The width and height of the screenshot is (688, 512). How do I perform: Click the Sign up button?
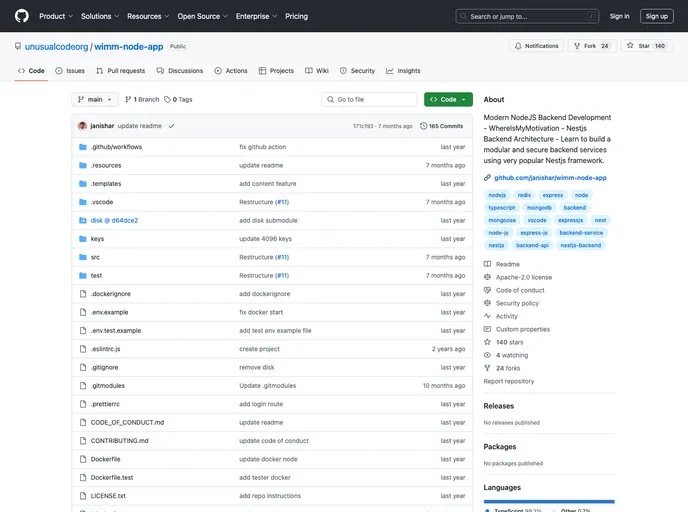click(656, 16)
